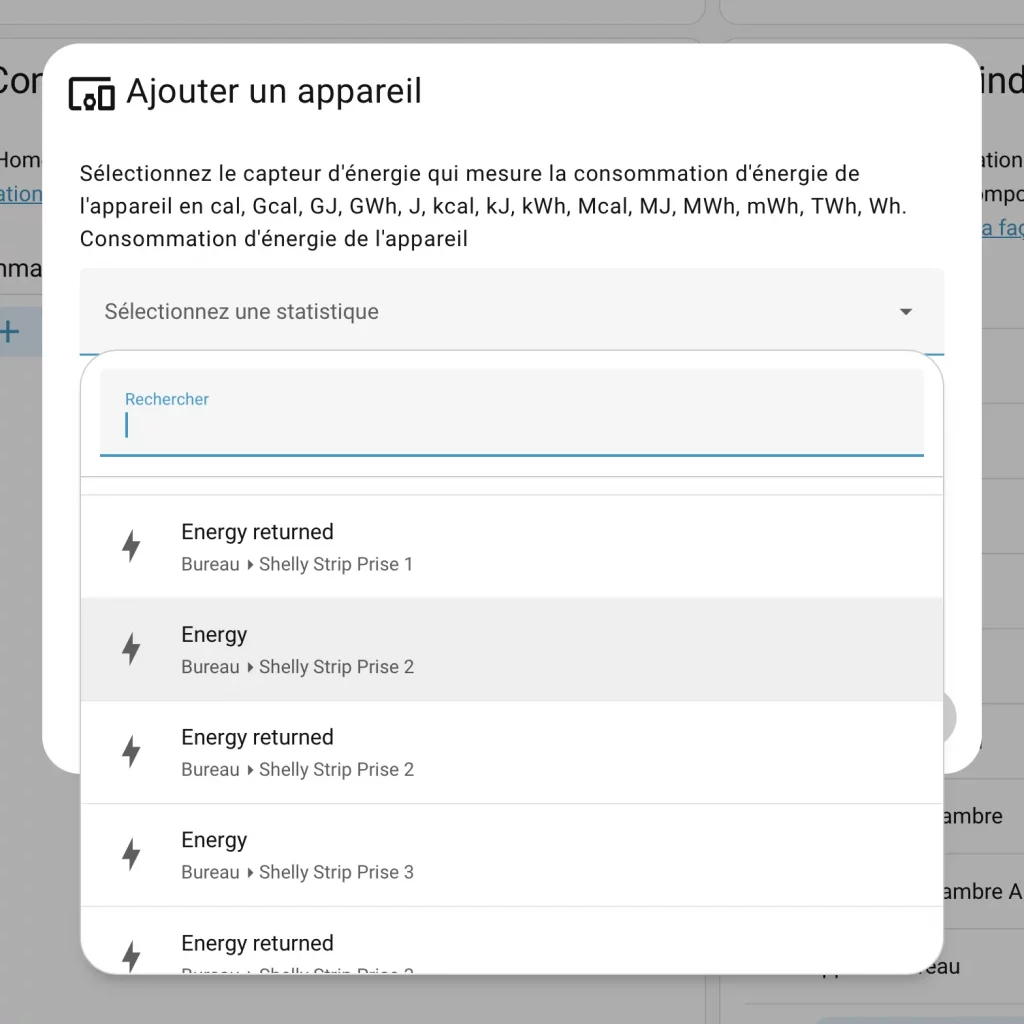Click the blue link at left page edge
Viewport: 1024px width, 1024px height.
click(20, 194)
